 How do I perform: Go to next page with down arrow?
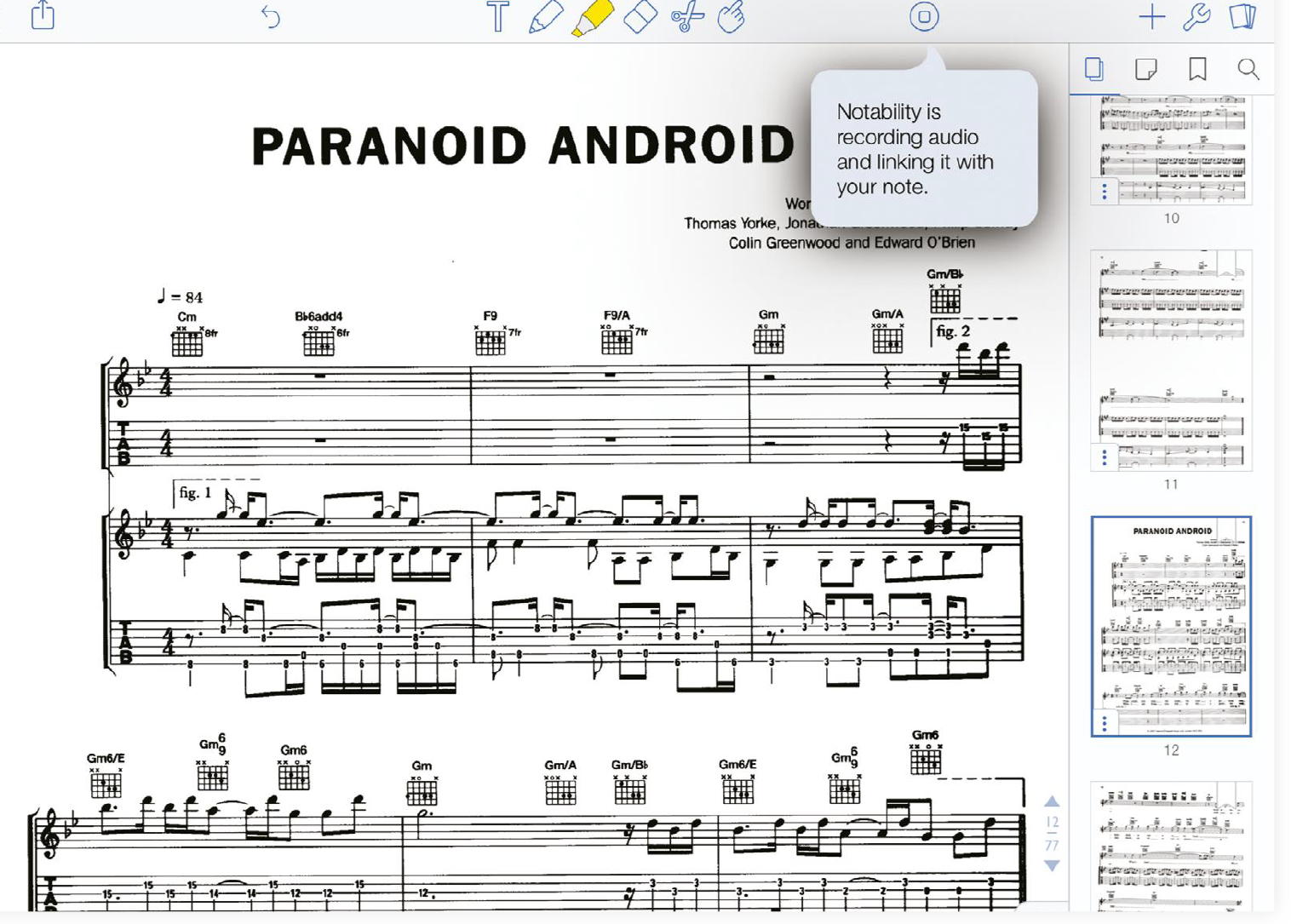[1053, 866]
